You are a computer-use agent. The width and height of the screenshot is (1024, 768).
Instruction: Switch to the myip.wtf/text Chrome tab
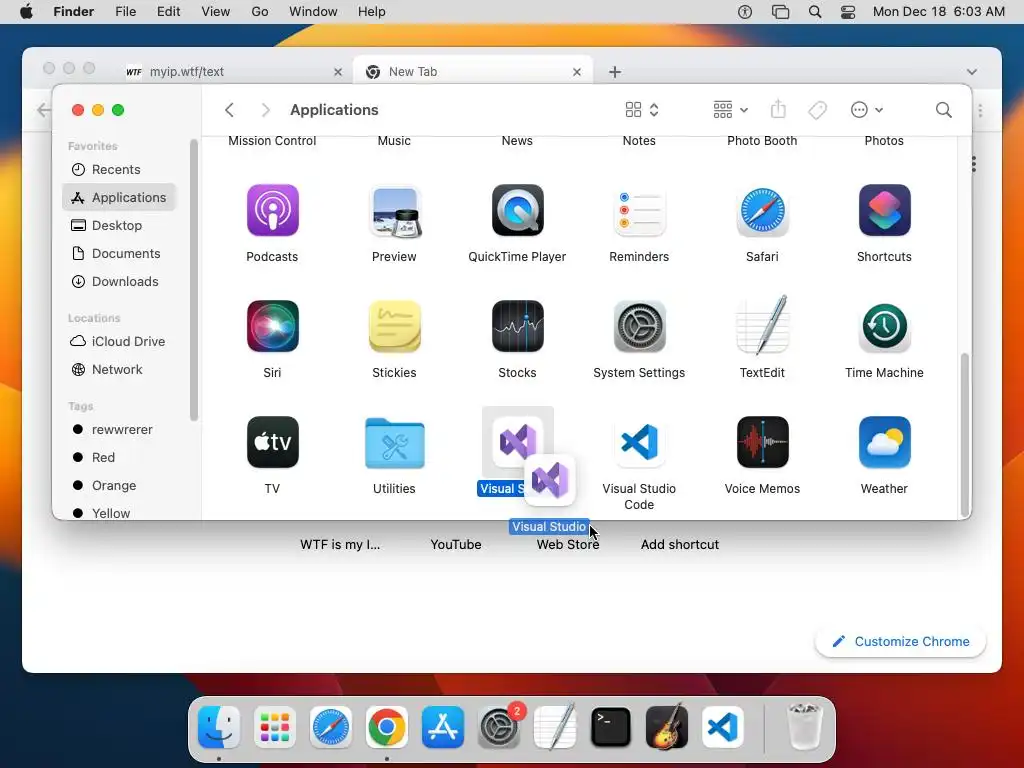click(x=234, y=72)
